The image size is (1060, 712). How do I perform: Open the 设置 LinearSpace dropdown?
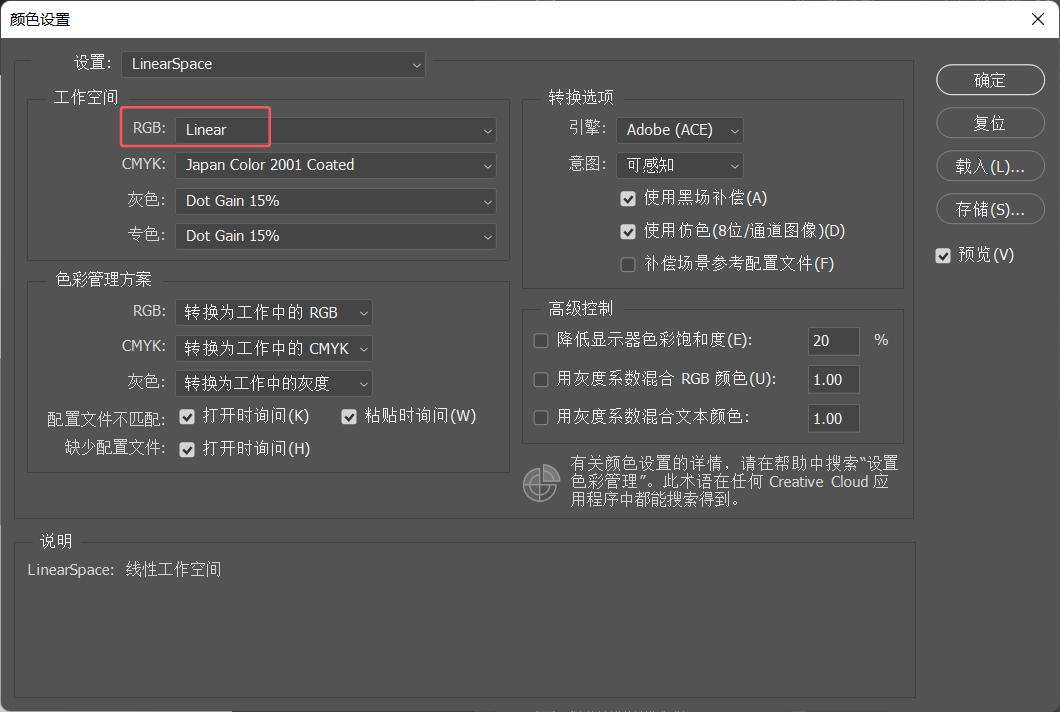tap(273, 64)
